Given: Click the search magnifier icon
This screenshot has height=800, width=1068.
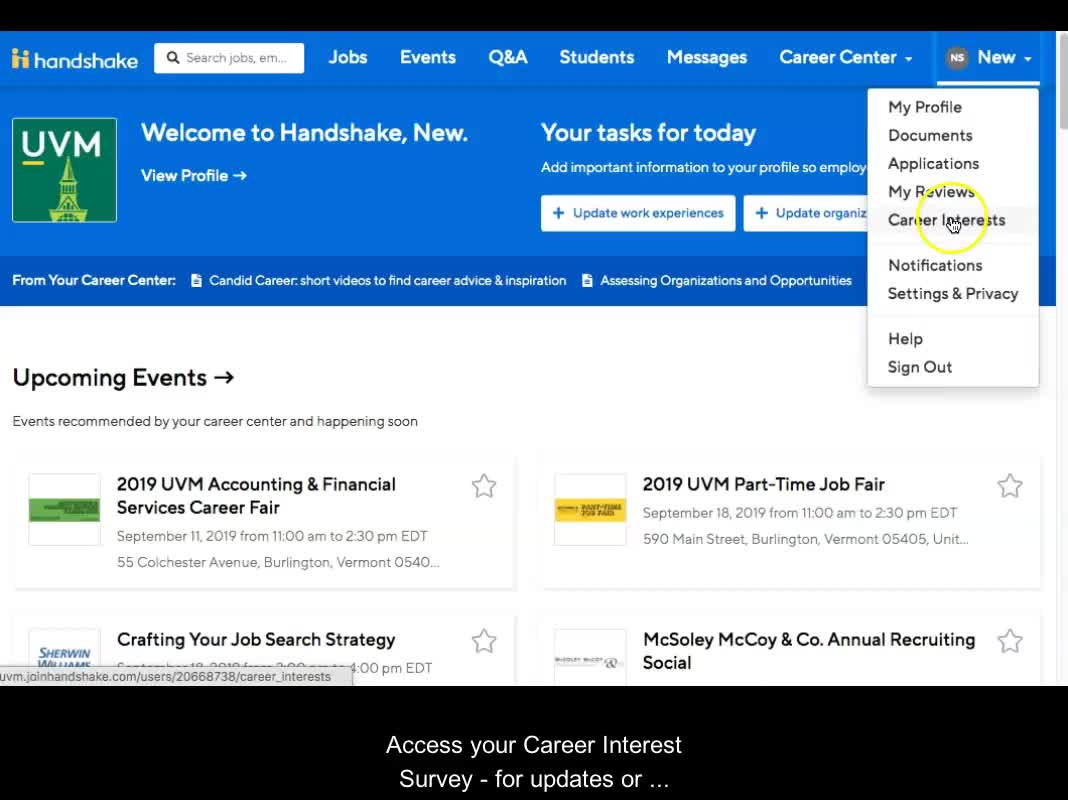Looking at the screenshot, I should click(173, 58).
